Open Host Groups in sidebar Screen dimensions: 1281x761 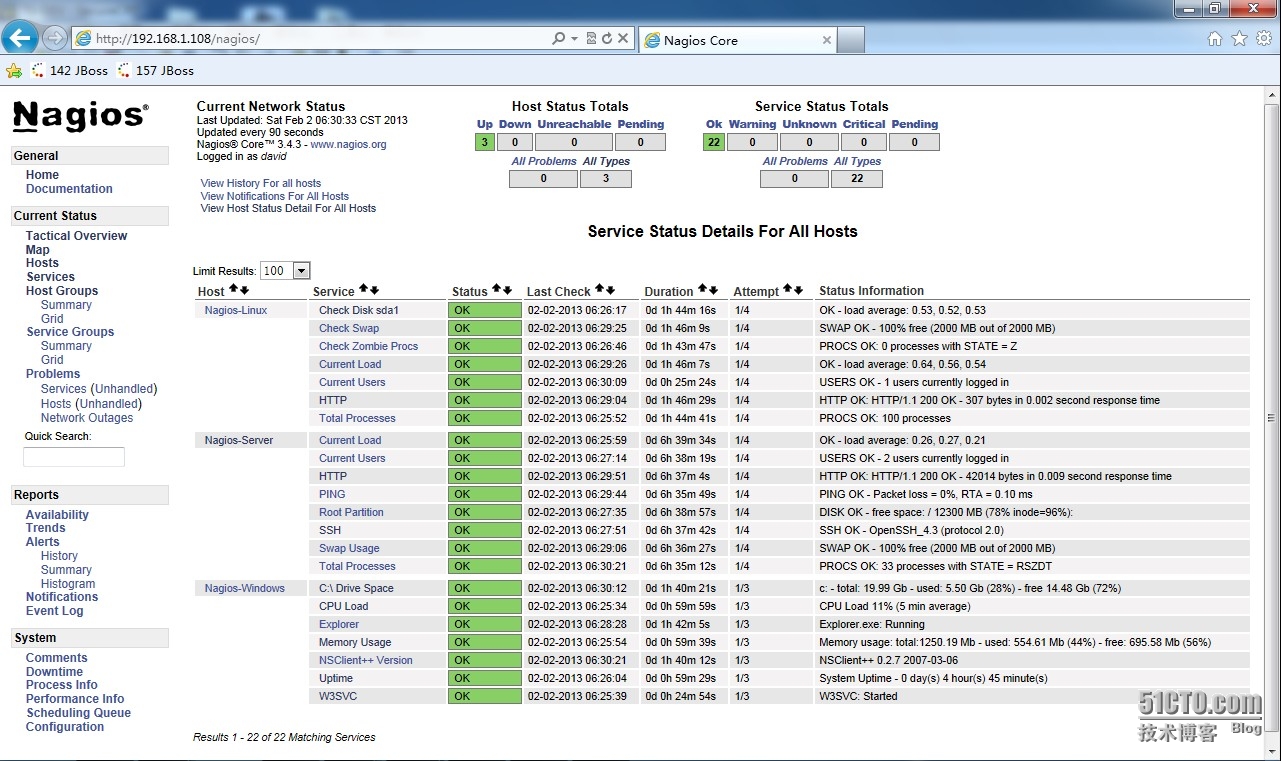pos(62,291)
